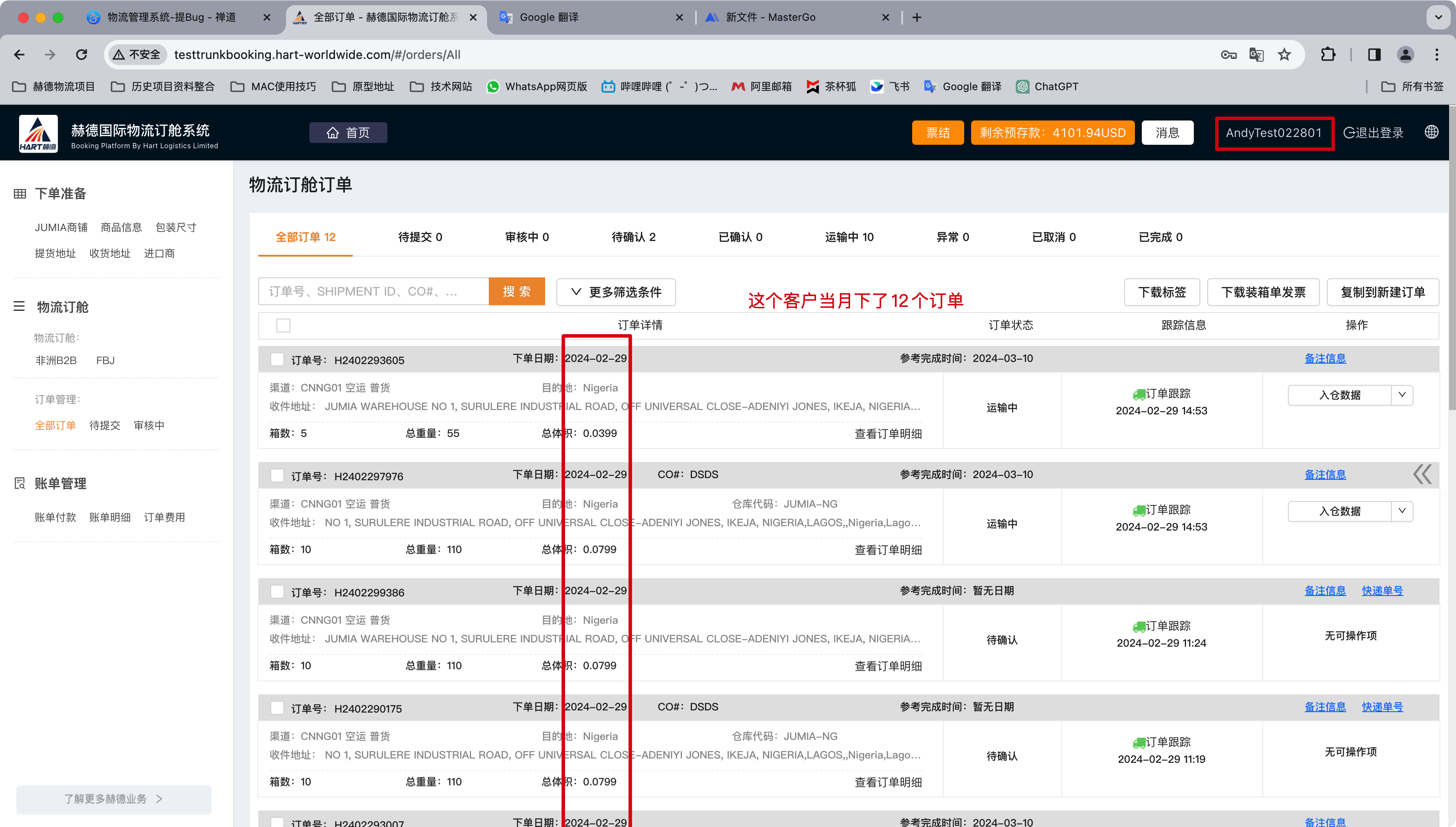Viewport: 1456px width, 827px height.
Task: Click the order number search input field
Action: tap(373, 291)
